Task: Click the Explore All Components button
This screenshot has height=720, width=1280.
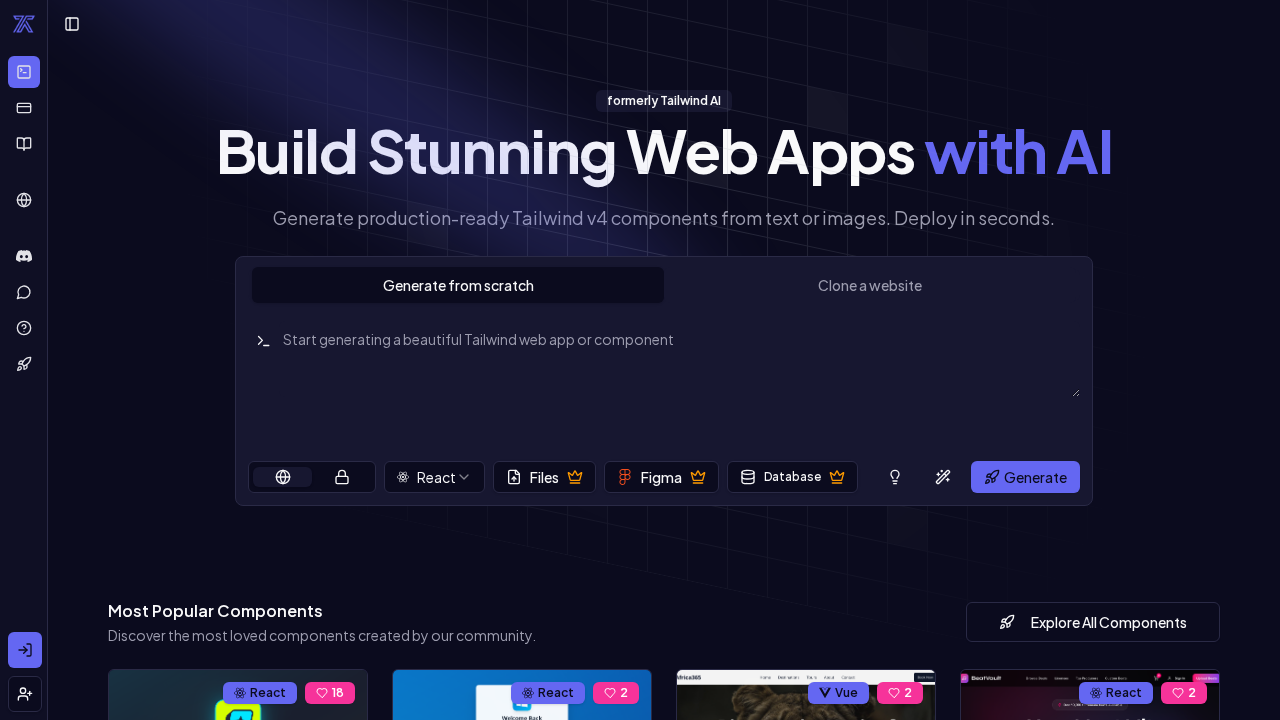Action: 1093,622
